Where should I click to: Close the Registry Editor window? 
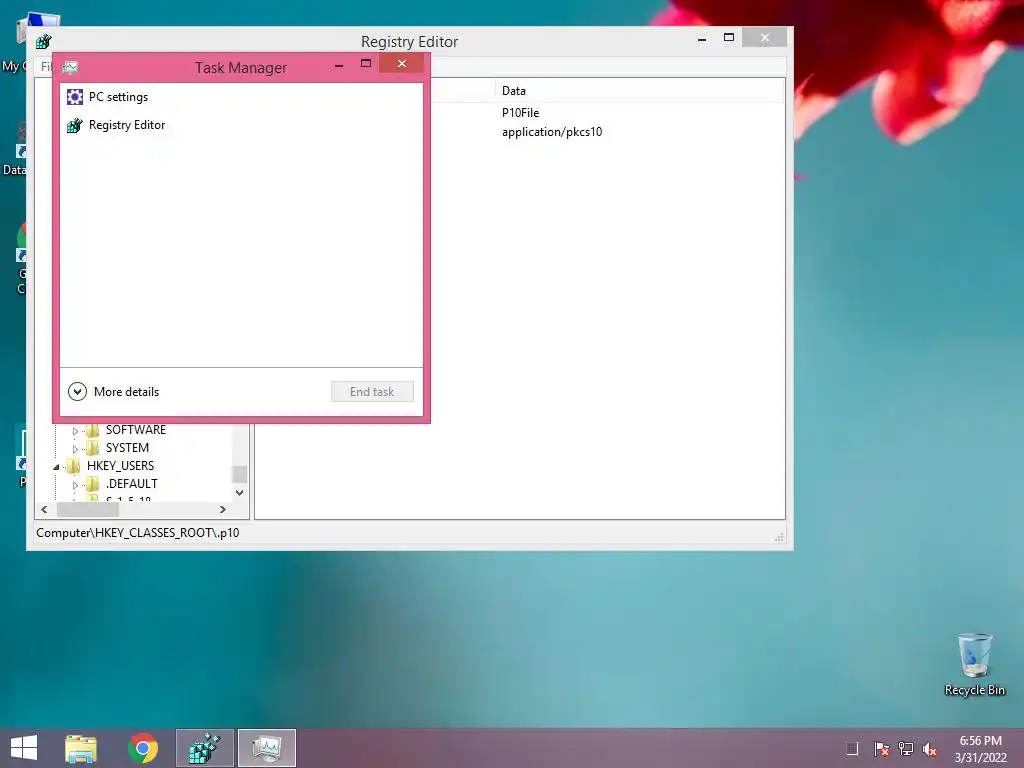[x=765, y=37]
